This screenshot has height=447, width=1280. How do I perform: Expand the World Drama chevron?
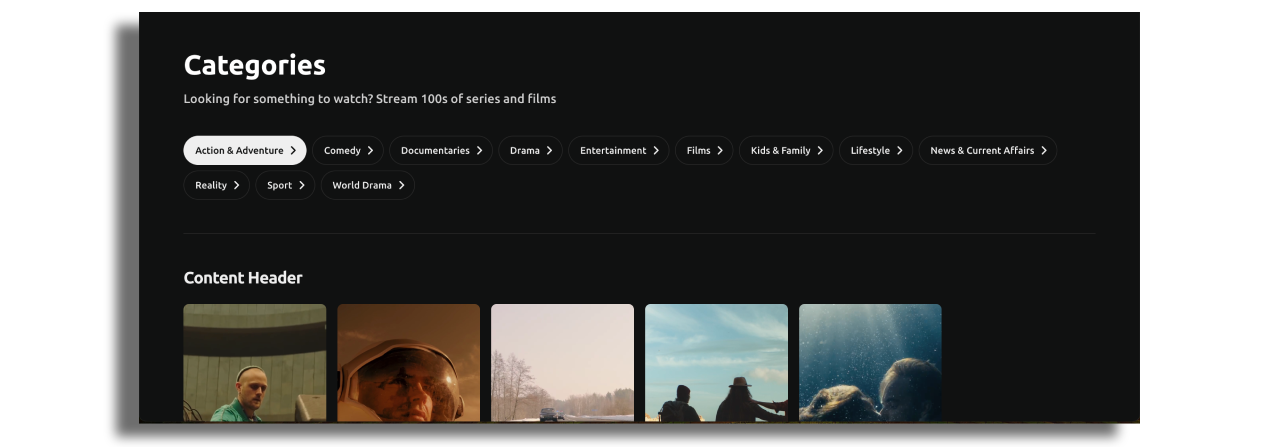pyautogui.click(x=402, y=185)
